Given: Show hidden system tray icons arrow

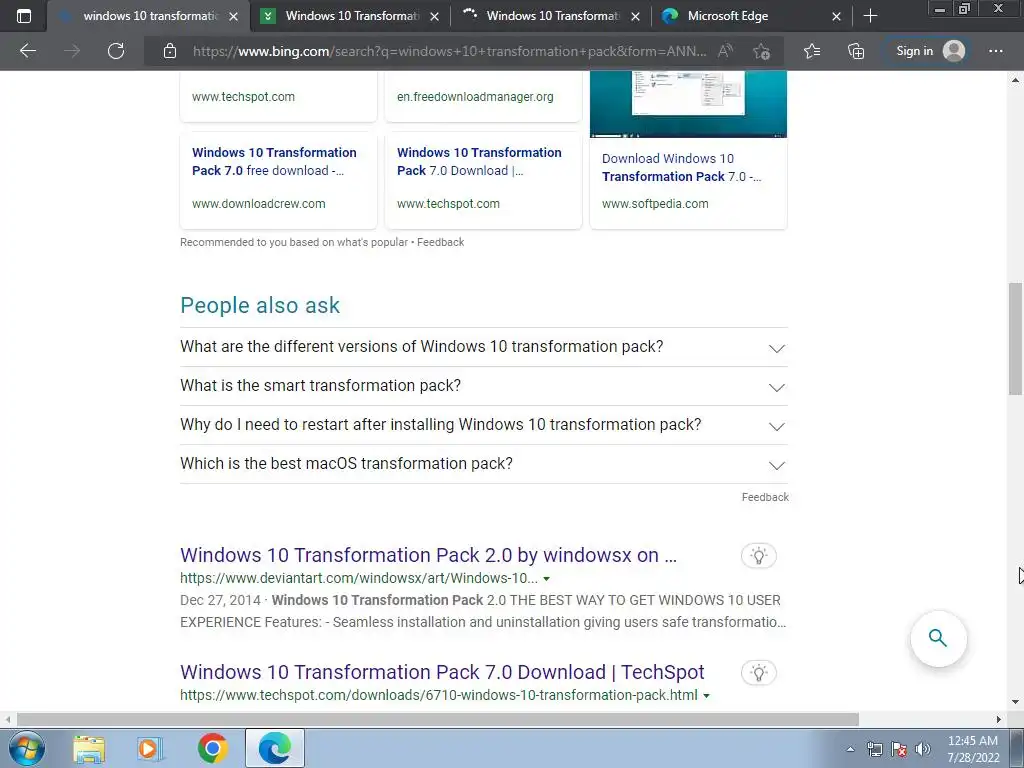Looking at the screenshot, I should pos(850,749).
